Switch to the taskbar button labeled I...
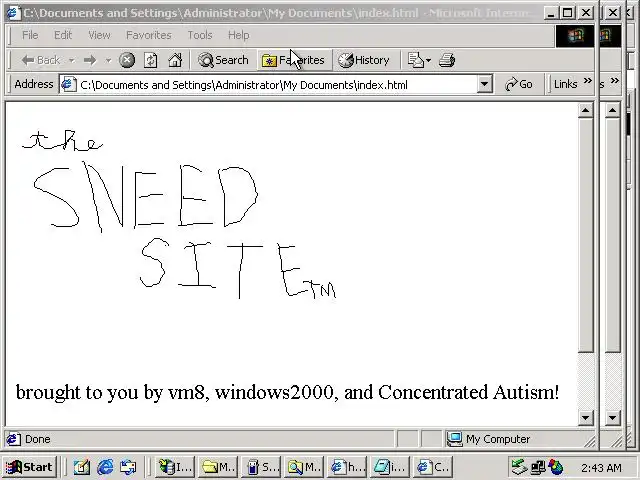Viewport: 640px width, 480px height. pos(175,467)
